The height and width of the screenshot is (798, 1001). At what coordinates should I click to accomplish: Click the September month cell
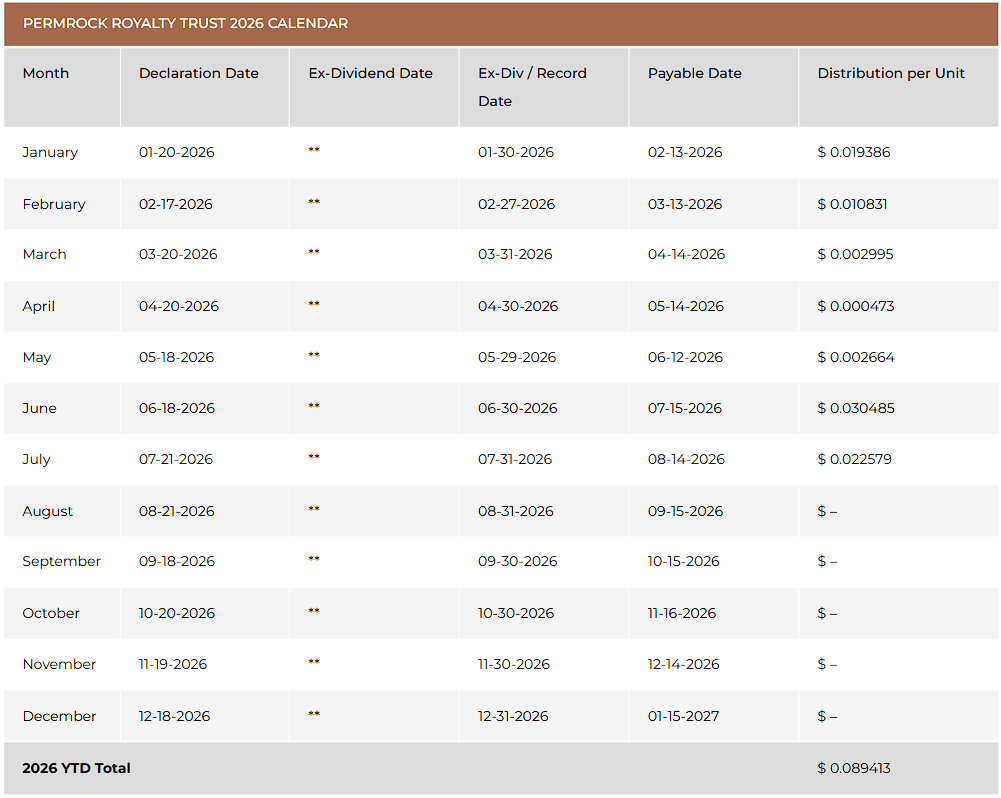[61, 562]
